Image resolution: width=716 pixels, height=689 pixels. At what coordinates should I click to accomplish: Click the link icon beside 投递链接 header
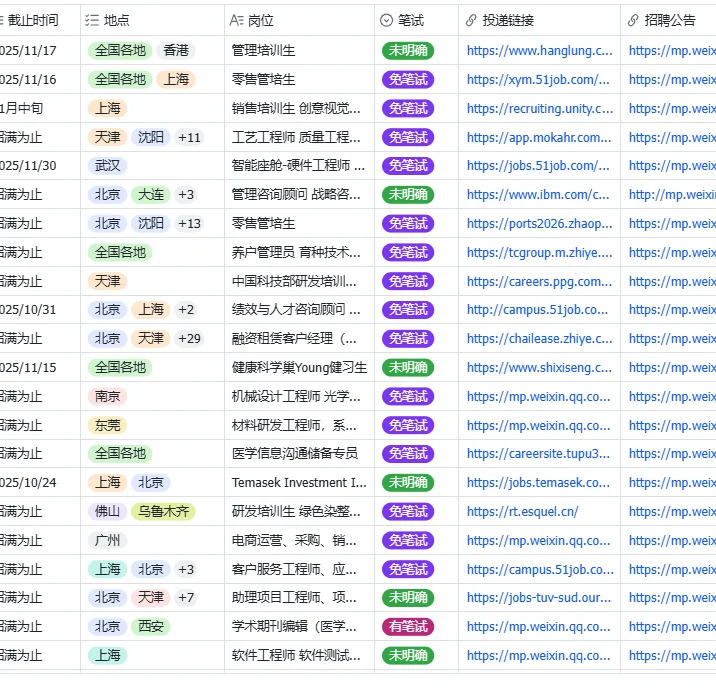point(471,20)
